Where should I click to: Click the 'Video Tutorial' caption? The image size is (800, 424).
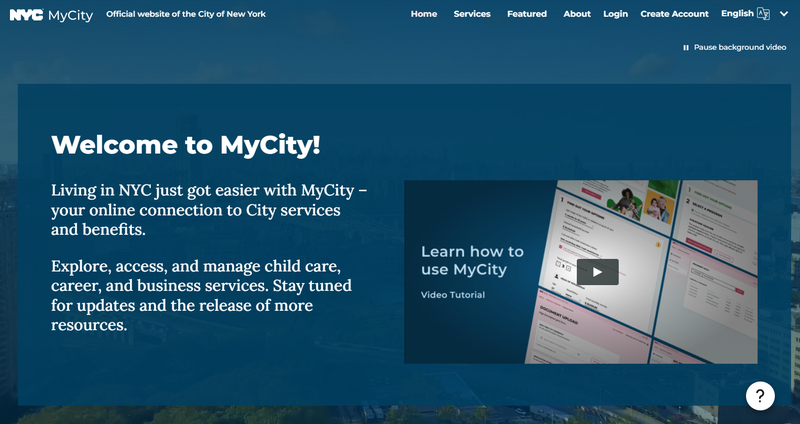[453, 294]
